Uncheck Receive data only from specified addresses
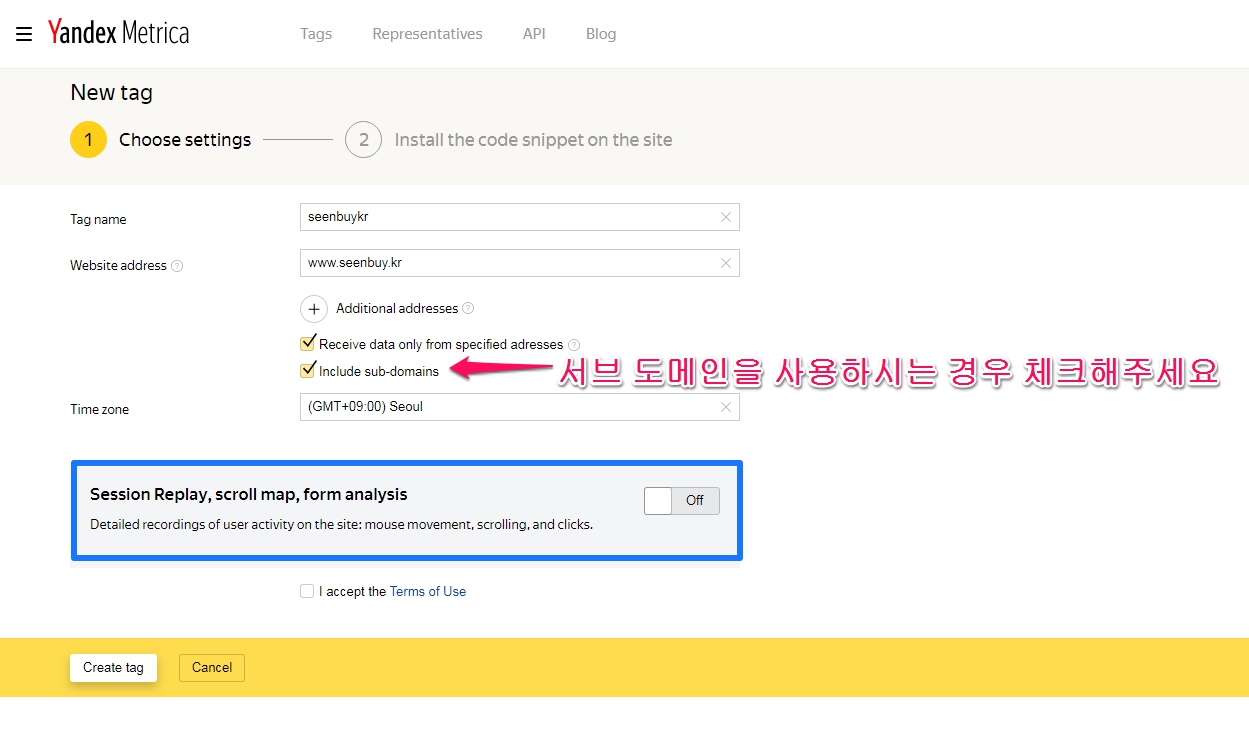The width and height of the screenshot is (1249, 745). tap(308, 344)
